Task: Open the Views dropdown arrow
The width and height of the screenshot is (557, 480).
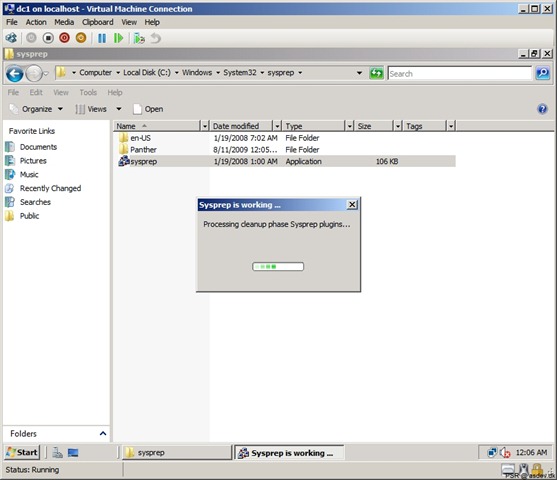Action: 119,109
